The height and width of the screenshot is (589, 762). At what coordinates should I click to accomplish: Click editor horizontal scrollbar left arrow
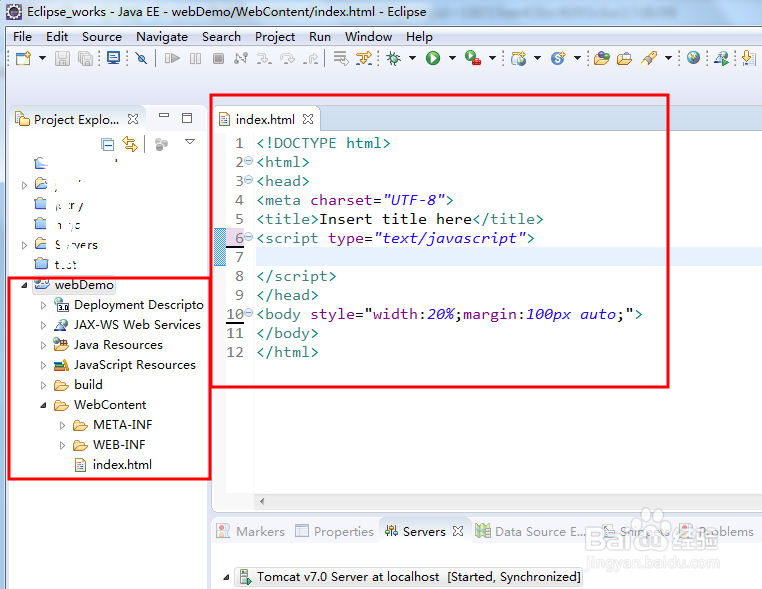coord(262,501)
